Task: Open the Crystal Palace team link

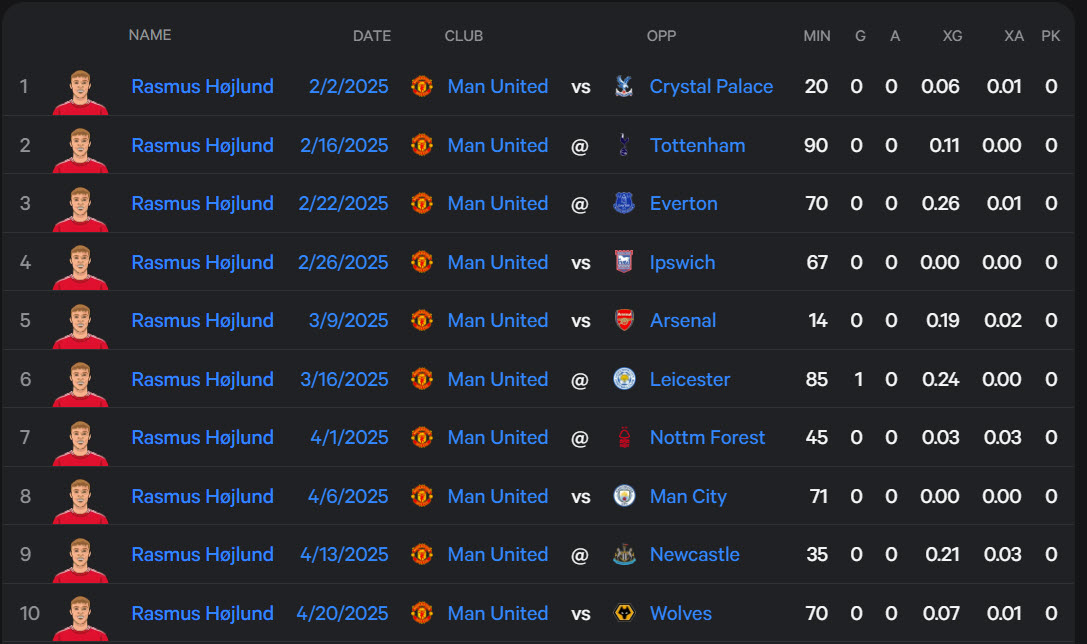Action: pos(711,87)
